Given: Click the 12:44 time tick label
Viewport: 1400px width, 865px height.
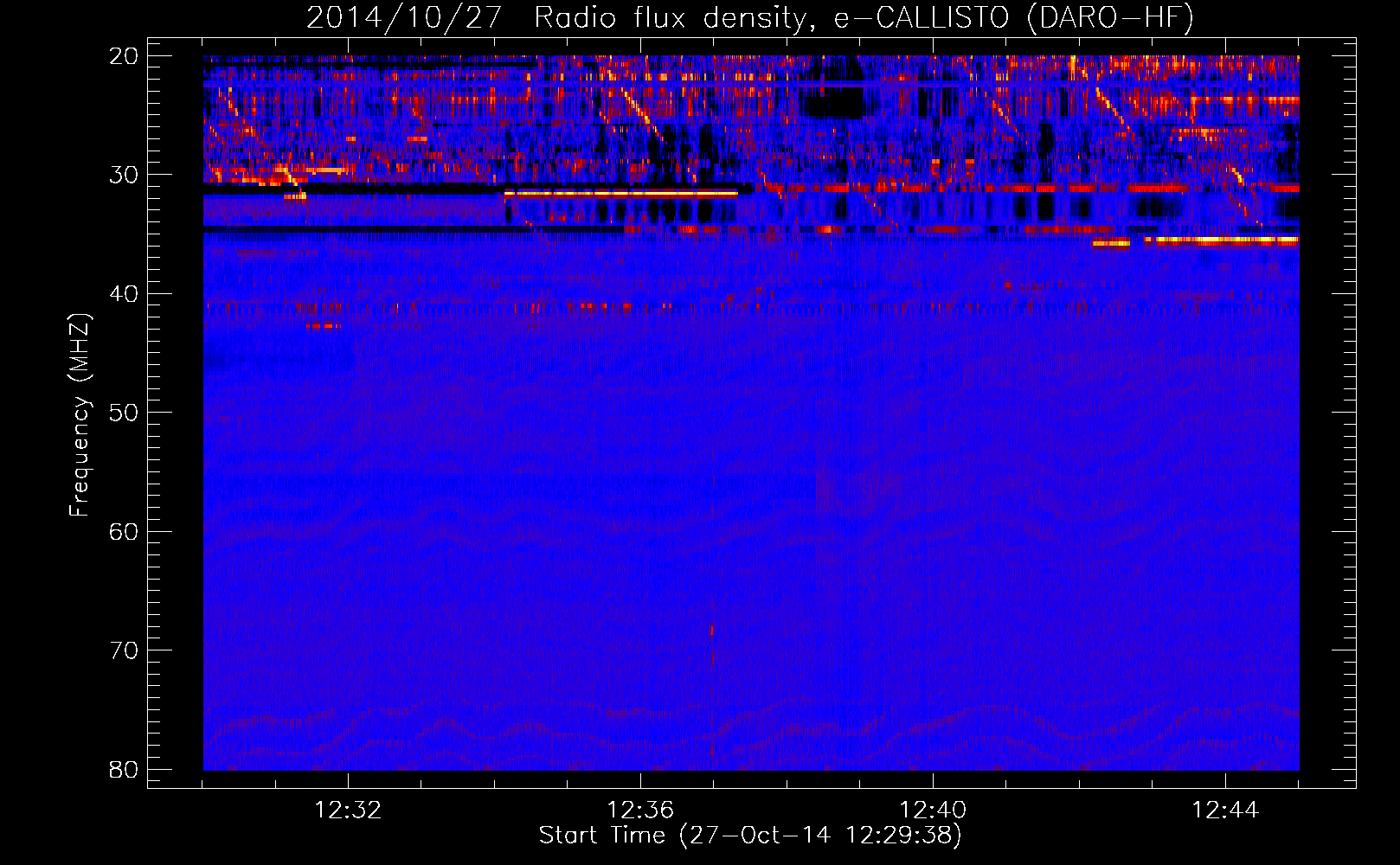Looking at the screenshot, I should coord(1225,811).
